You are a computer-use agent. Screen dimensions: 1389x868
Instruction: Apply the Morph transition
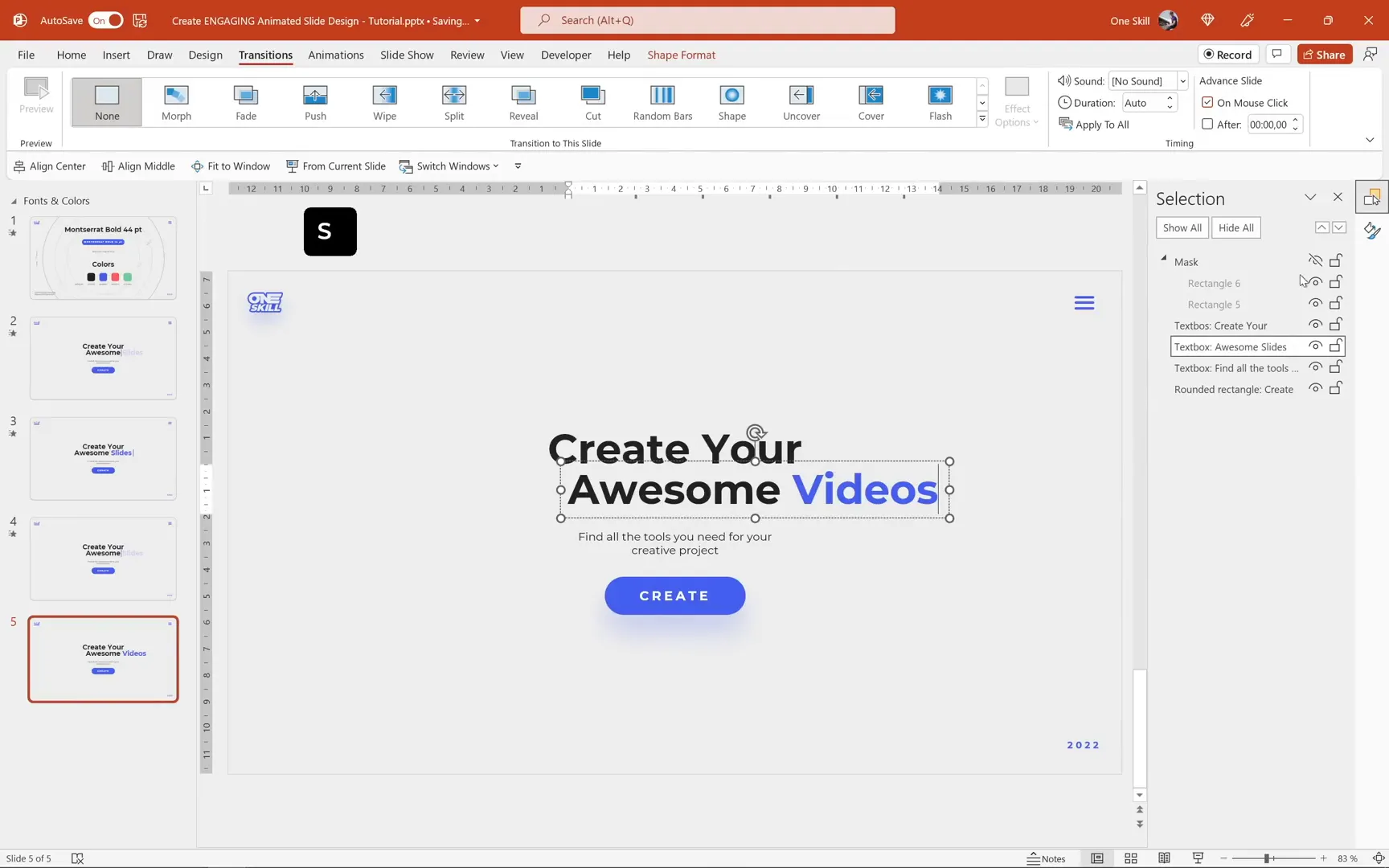(176, 102)
